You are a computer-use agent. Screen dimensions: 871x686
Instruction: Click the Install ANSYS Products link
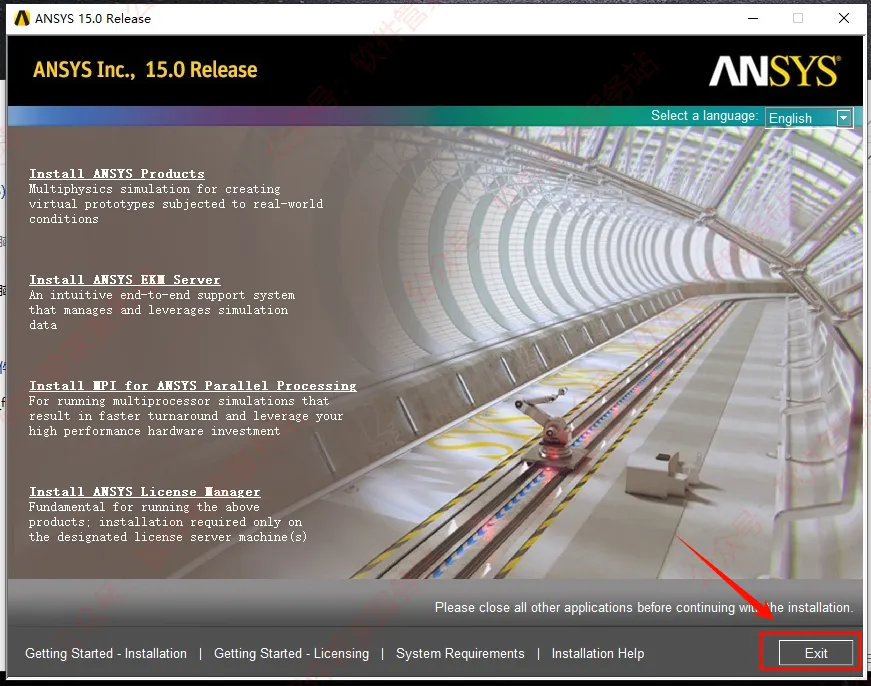(x=117, y=174)
